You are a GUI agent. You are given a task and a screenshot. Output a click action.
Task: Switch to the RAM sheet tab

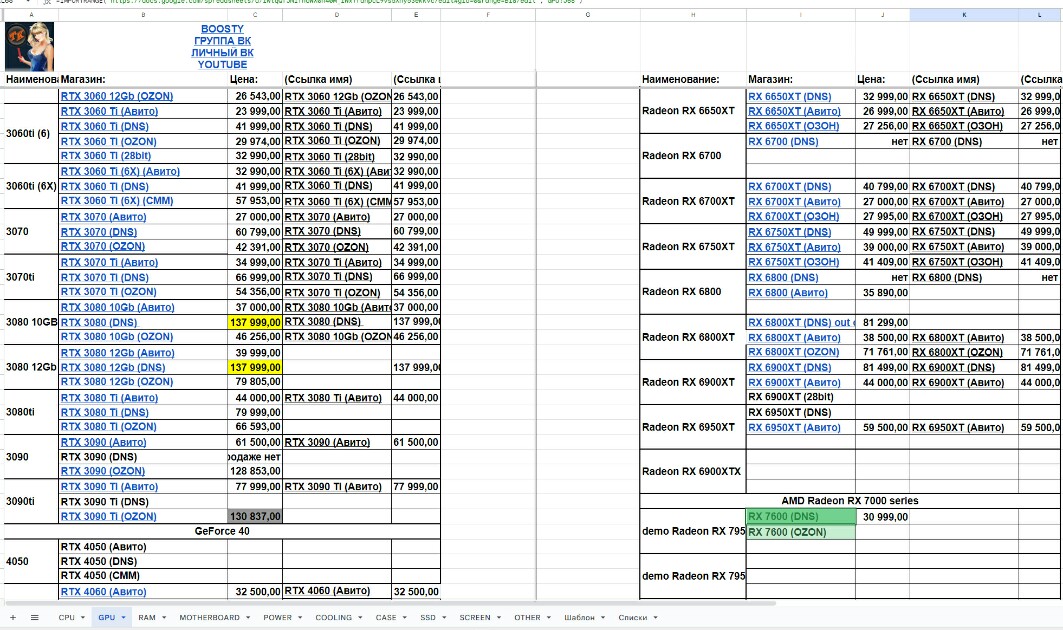click(x=146, y=617)
